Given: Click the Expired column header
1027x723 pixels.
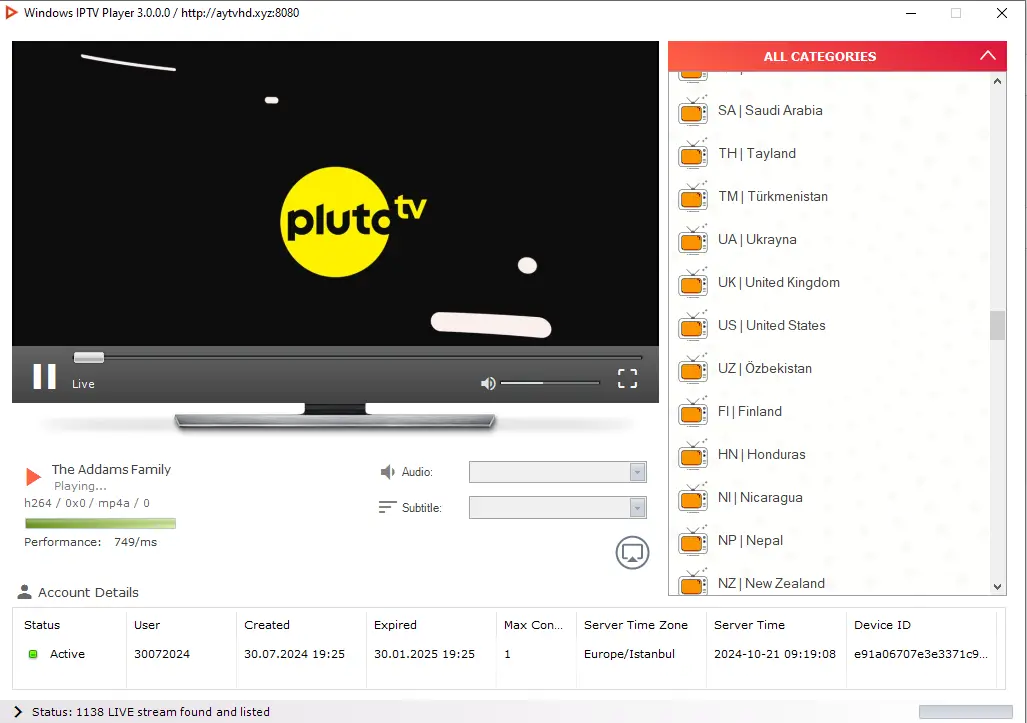Looking at the screenshot, I should (x=395, y=625).
